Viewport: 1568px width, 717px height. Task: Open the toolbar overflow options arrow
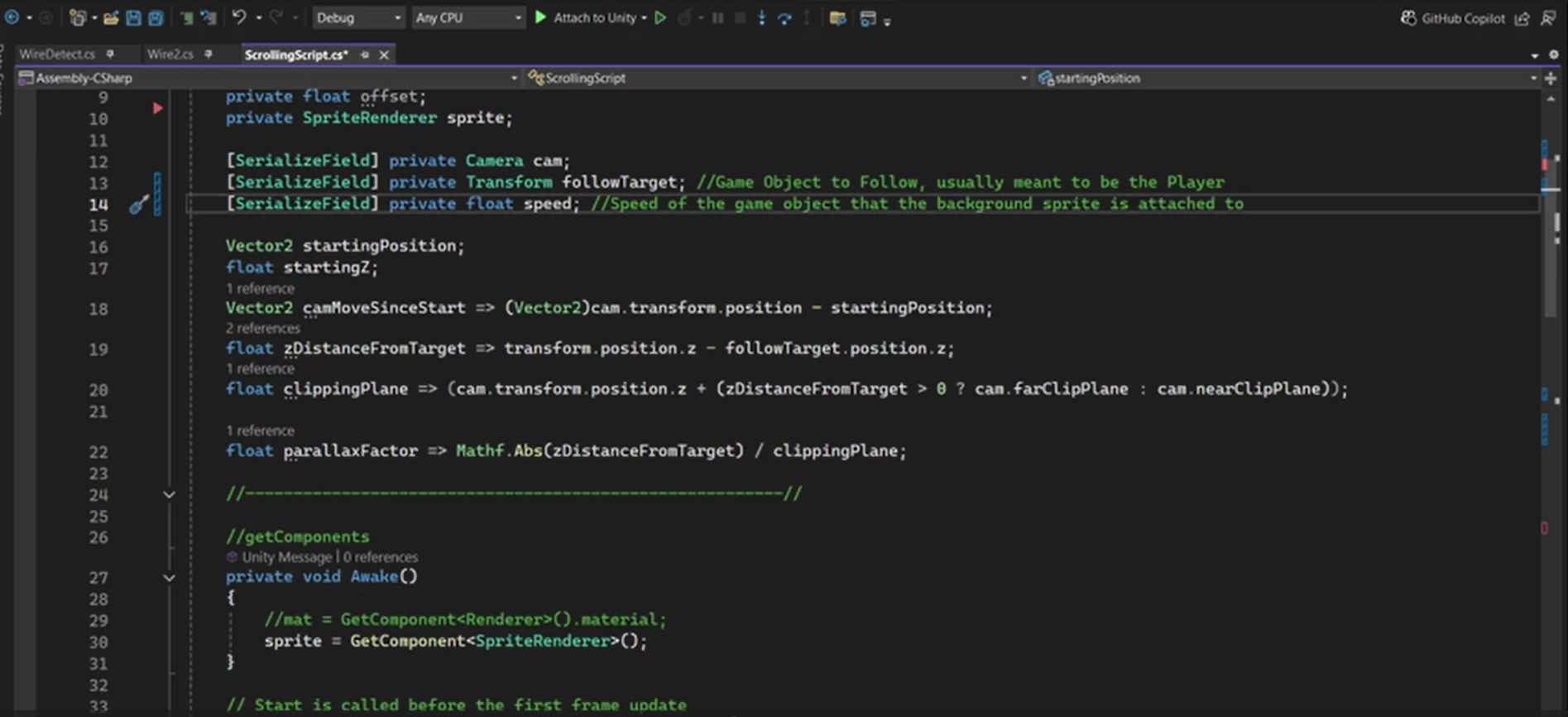887,22
